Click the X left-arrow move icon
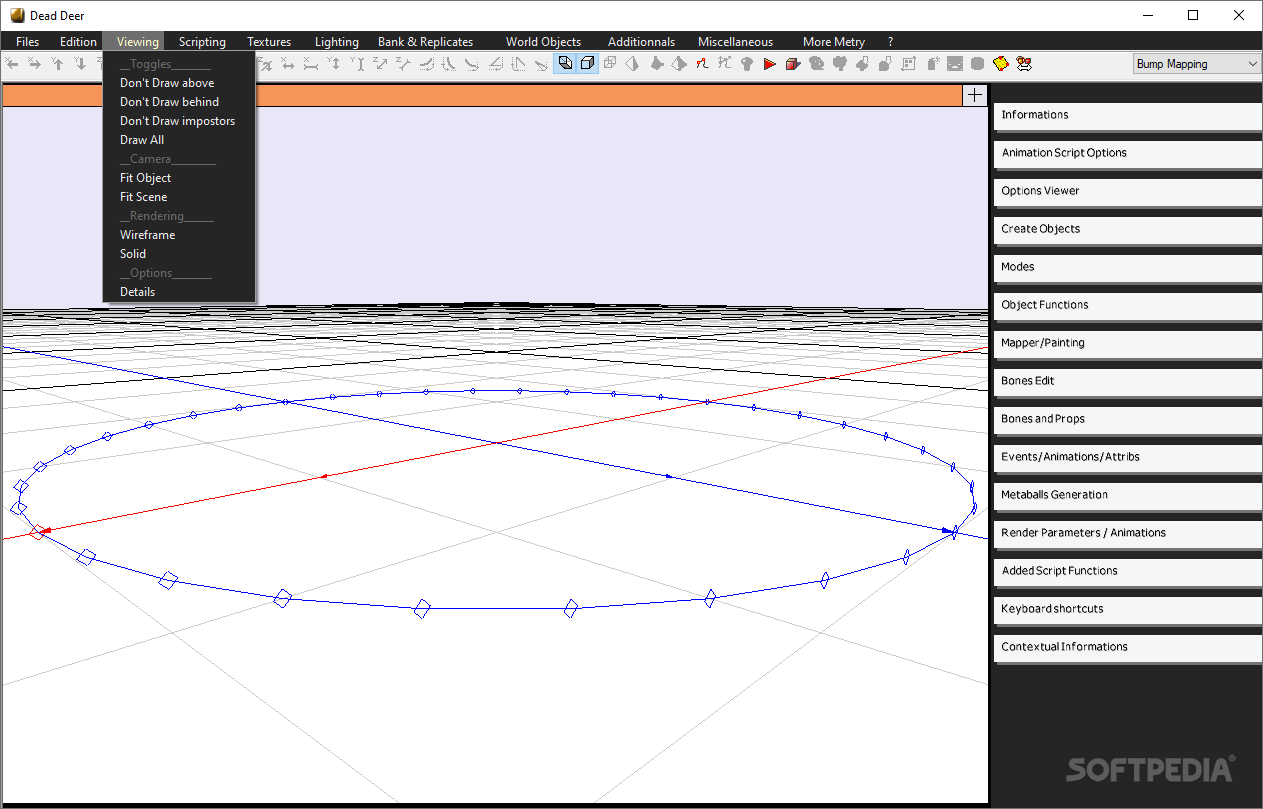The width and height of the screenshot is (1263, 809). pyautogui.click(x=11, y=64)
